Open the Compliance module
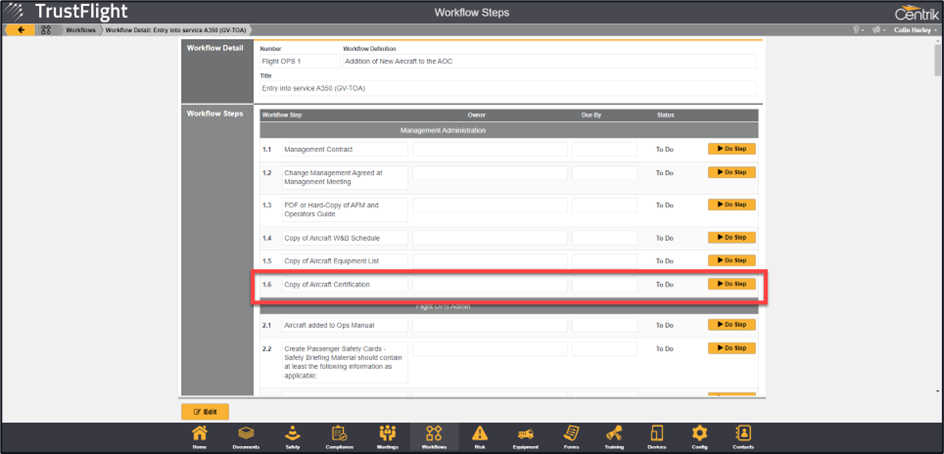The image size is (944, 454). point(339,438)
